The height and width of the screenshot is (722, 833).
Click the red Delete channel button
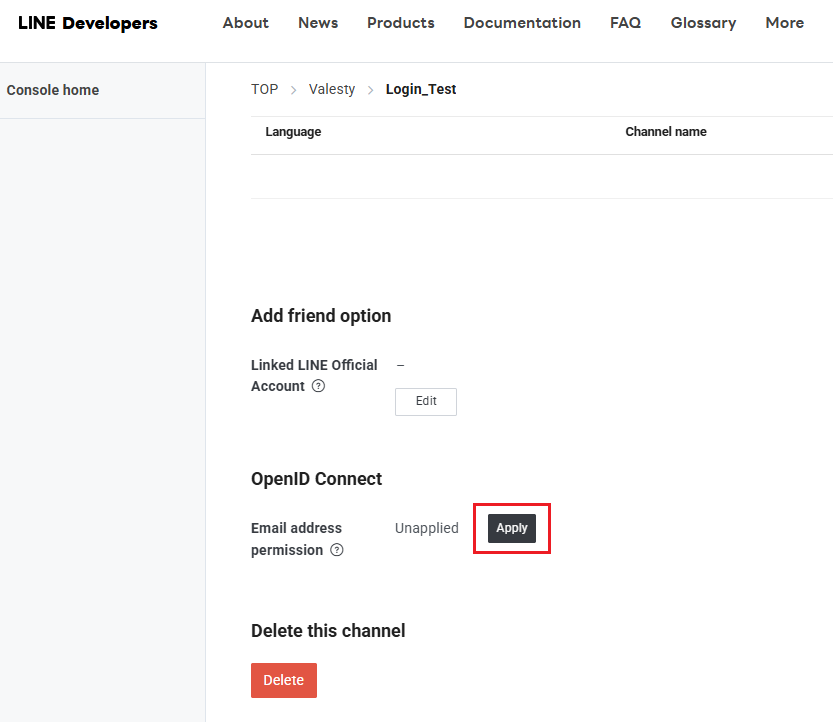click(284, 680)
